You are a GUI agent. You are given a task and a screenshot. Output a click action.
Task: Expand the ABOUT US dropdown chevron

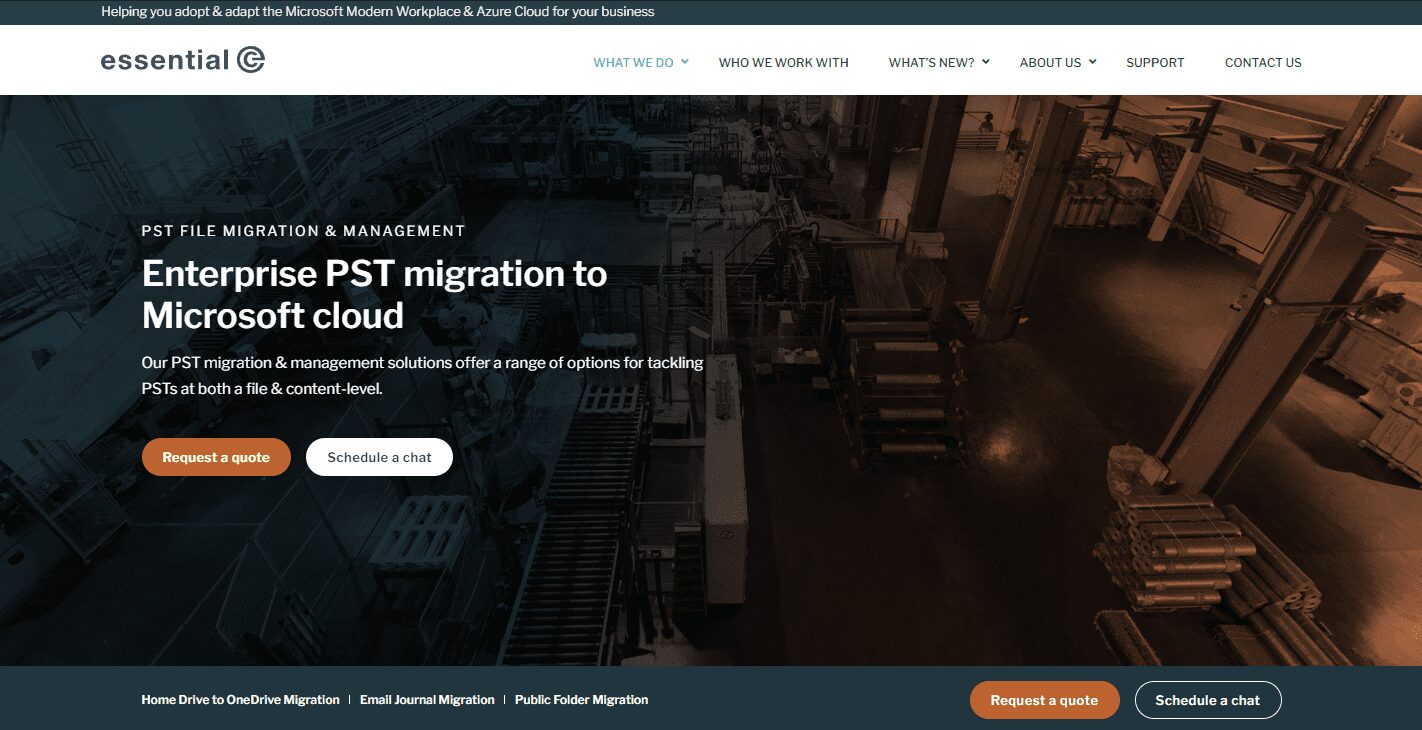(x=1091, y=62)
